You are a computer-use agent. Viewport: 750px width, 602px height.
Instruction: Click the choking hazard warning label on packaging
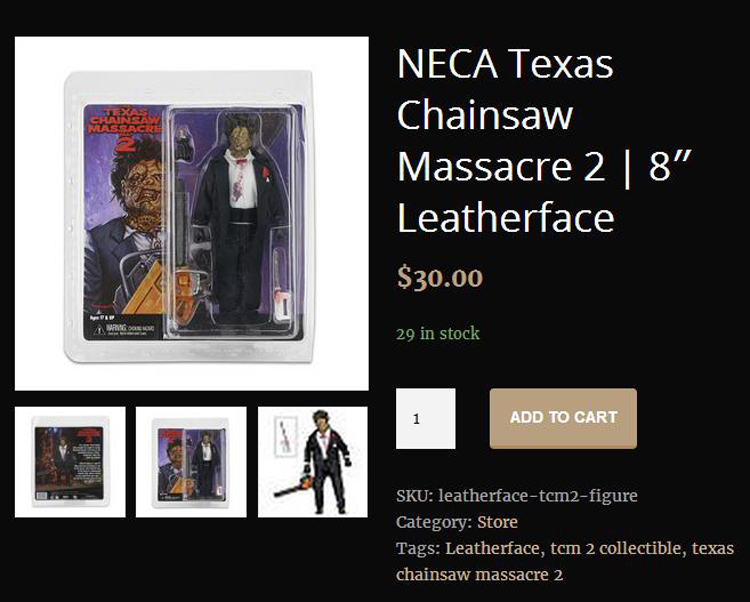(x=123, y=329)
